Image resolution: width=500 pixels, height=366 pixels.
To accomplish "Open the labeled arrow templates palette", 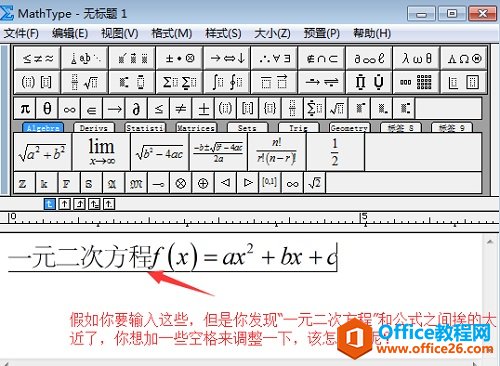I will pyautogui.click(x=322, y=82).
